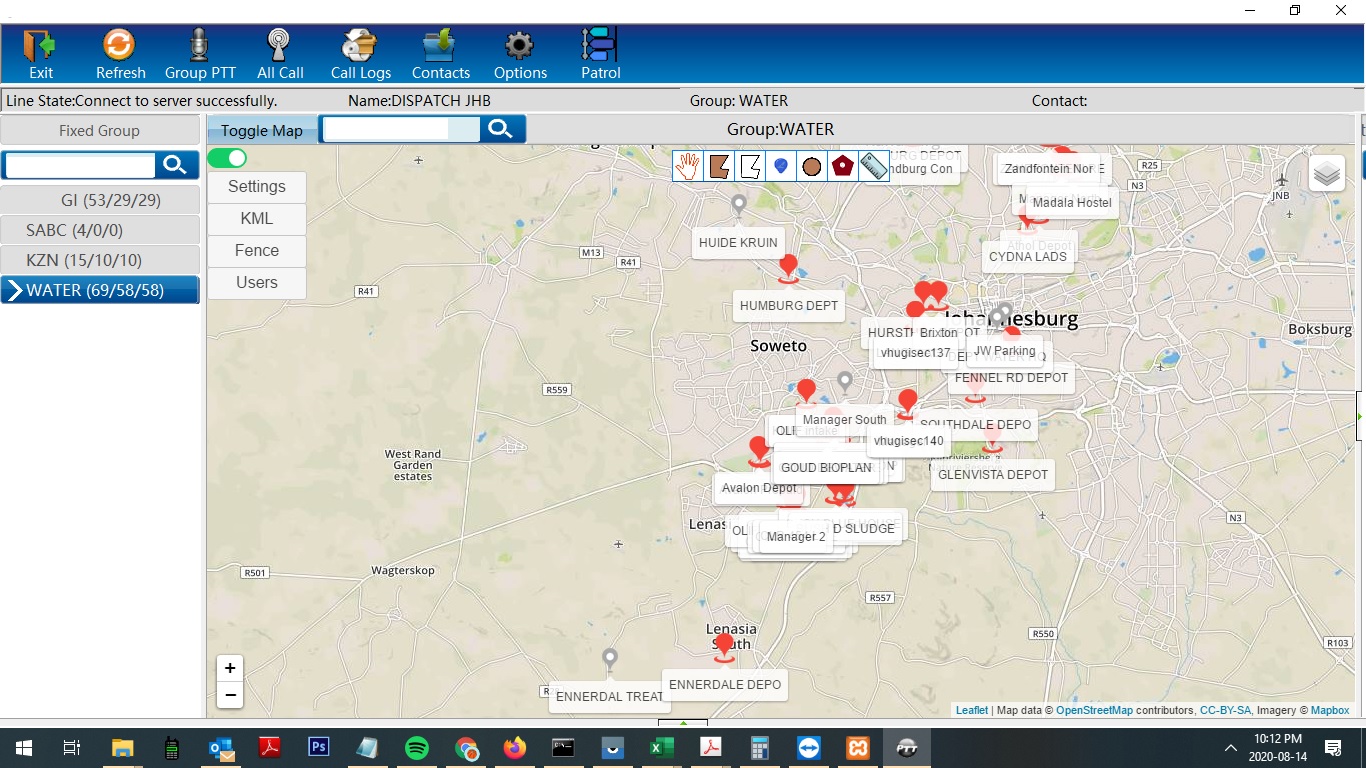
Task: Open the KML menu item
Action: click(257, 219)
